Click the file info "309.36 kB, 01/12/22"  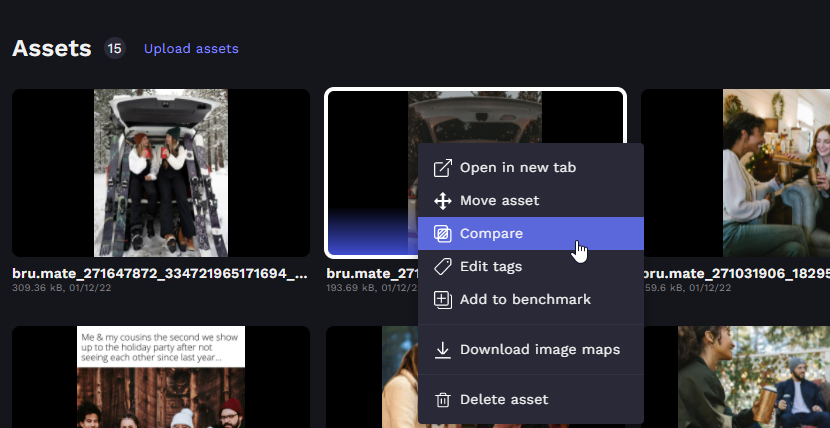click(61, 288)
